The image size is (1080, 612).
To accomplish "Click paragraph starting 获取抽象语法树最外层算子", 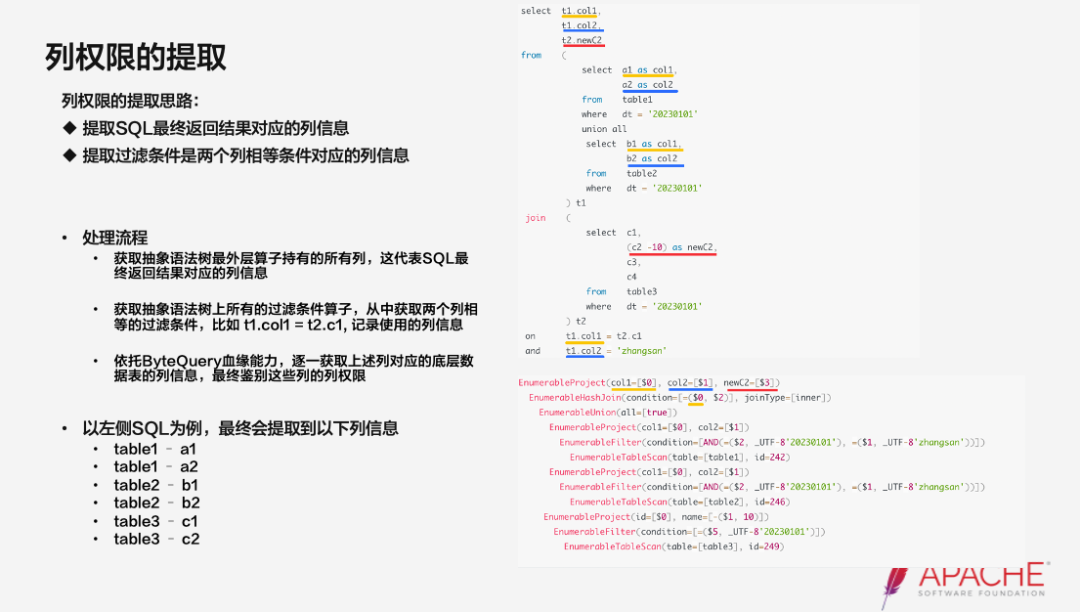I will click(291, 266).
